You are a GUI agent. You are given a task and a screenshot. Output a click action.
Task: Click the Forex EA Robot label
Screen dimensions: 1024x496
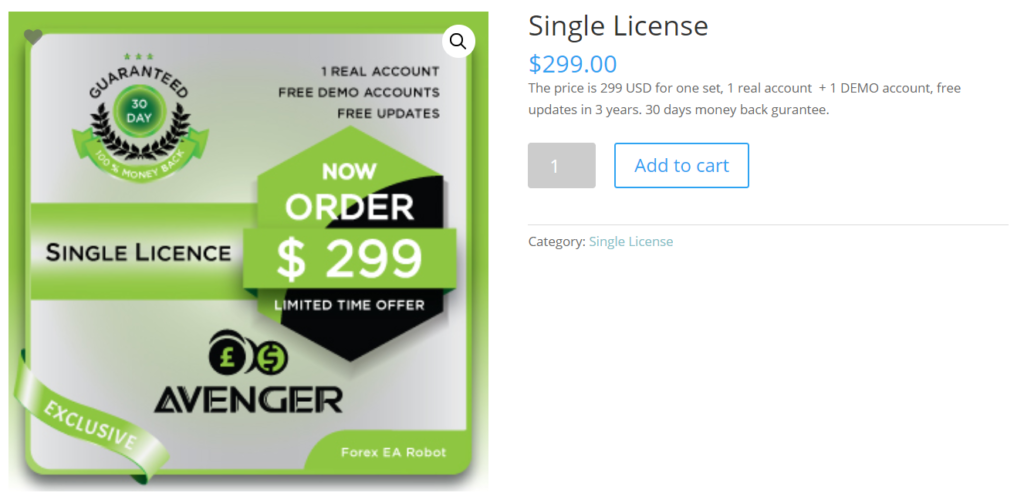coord(394,452)
